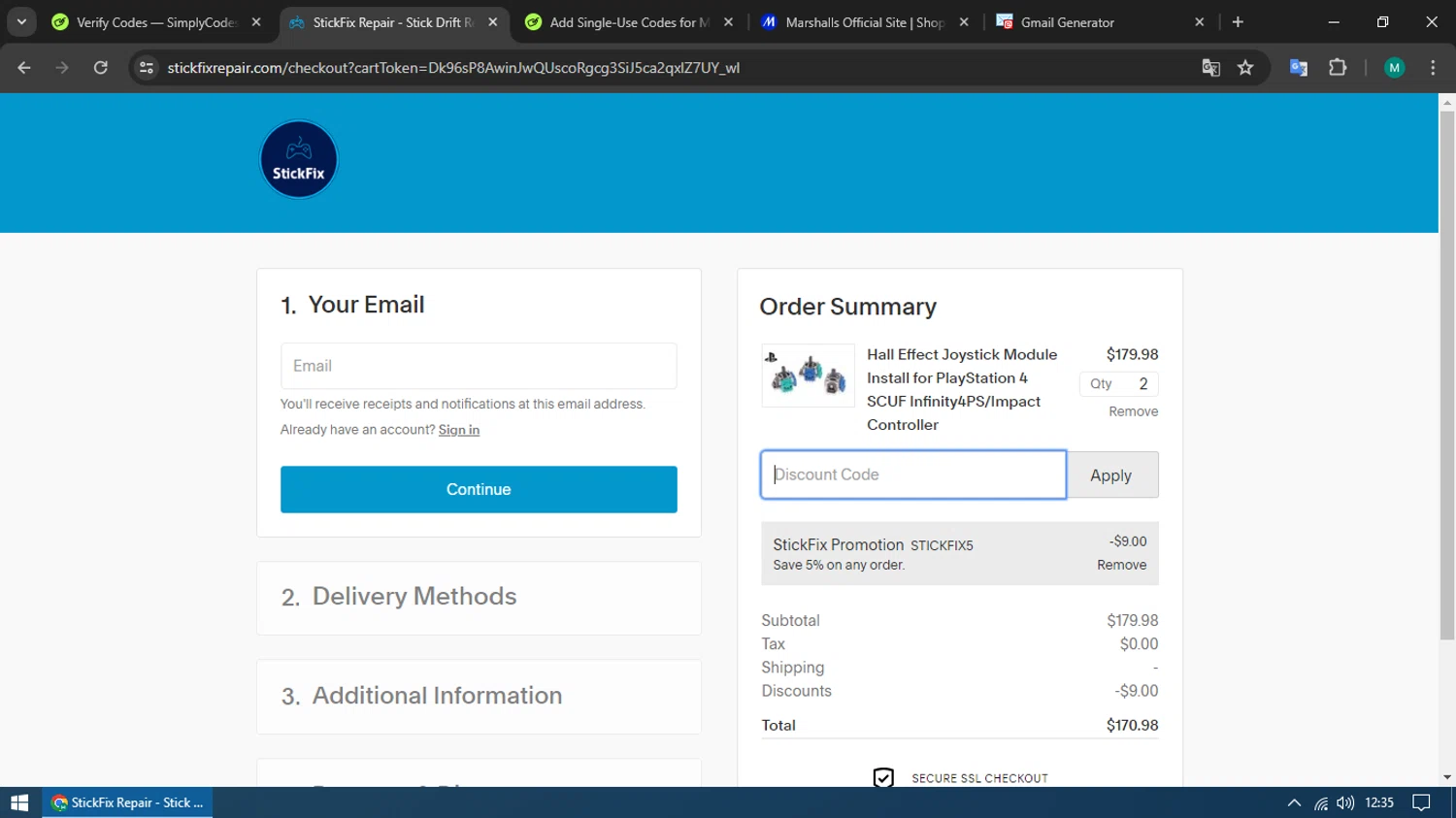Click the StickFix logo

(x=299, y=159)
